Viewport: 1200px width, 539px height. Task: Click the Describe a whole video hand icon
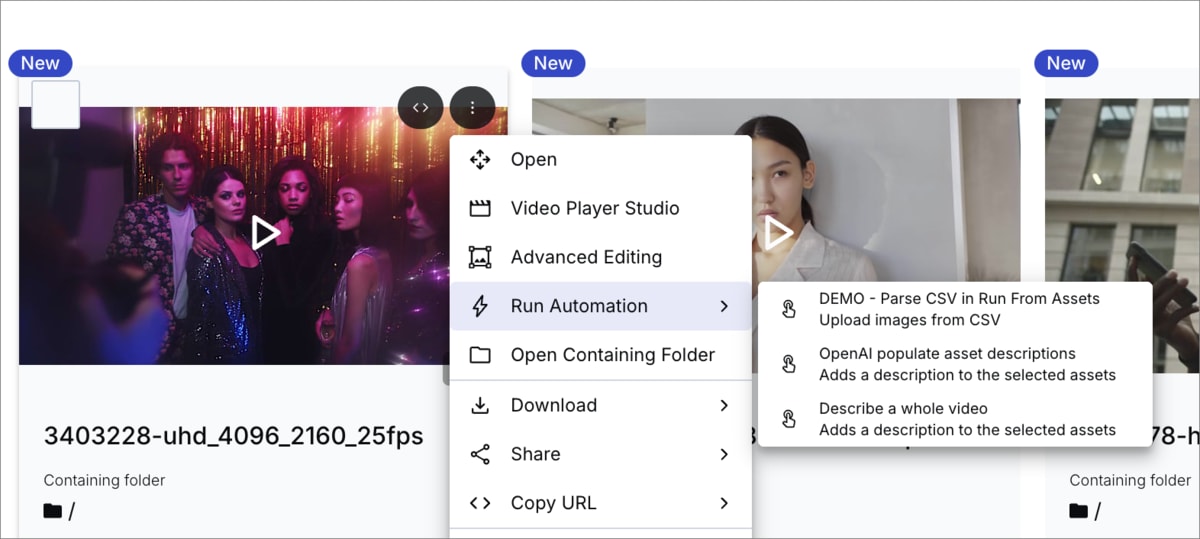pyautogui.click(x=789, y=419)
